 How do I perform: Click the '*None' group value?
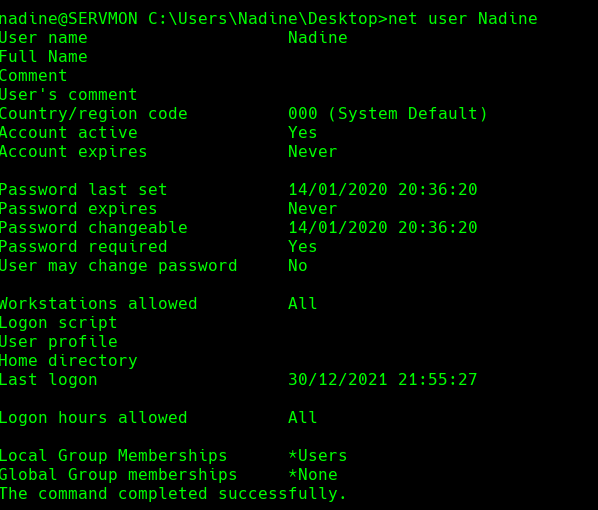(x=313, y=475)
